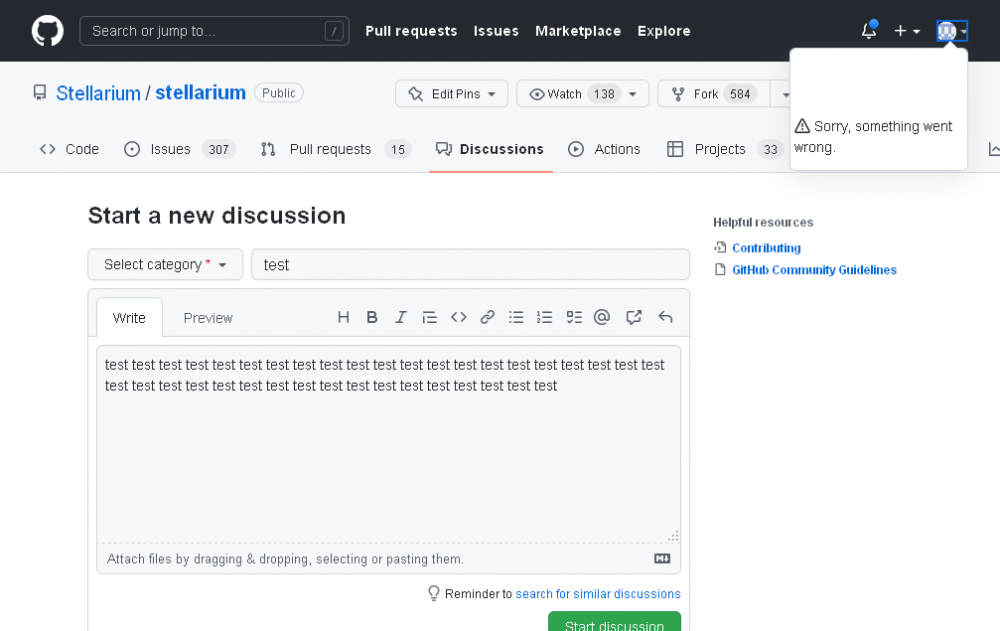
Task: Mention a user with the @ icon
Action: click(x=602, y=317)
